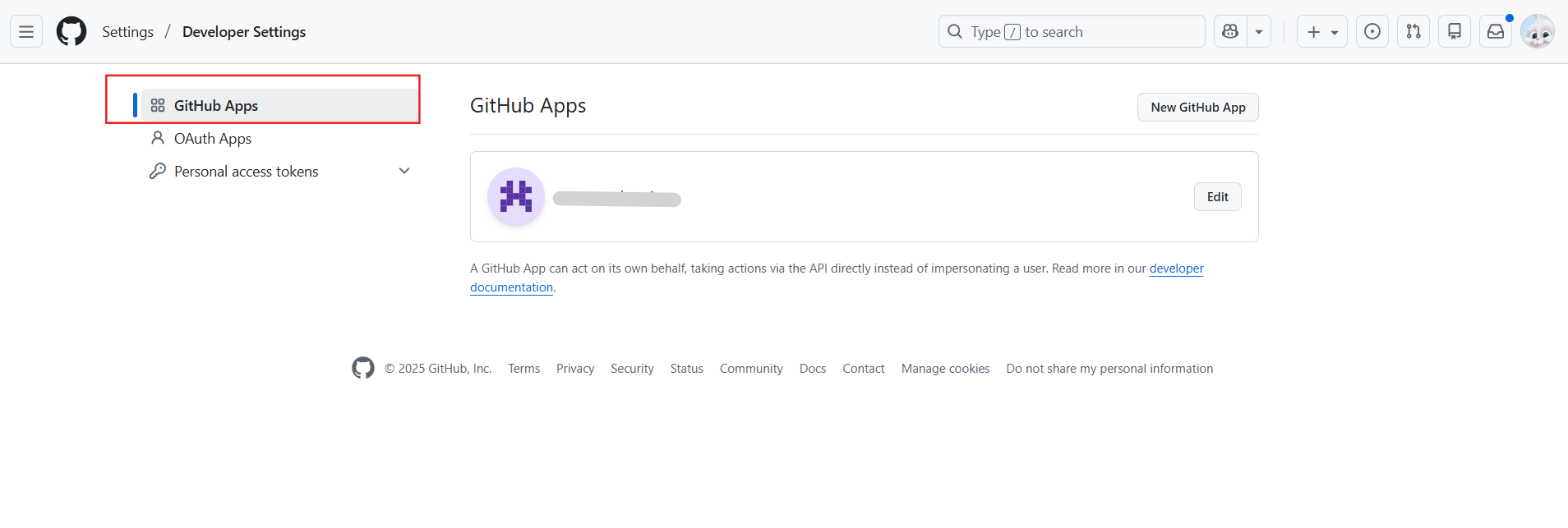1568x528 pixels.
Task: Expand Personal access tokens chevron
Action: click(x=404, y=171)
